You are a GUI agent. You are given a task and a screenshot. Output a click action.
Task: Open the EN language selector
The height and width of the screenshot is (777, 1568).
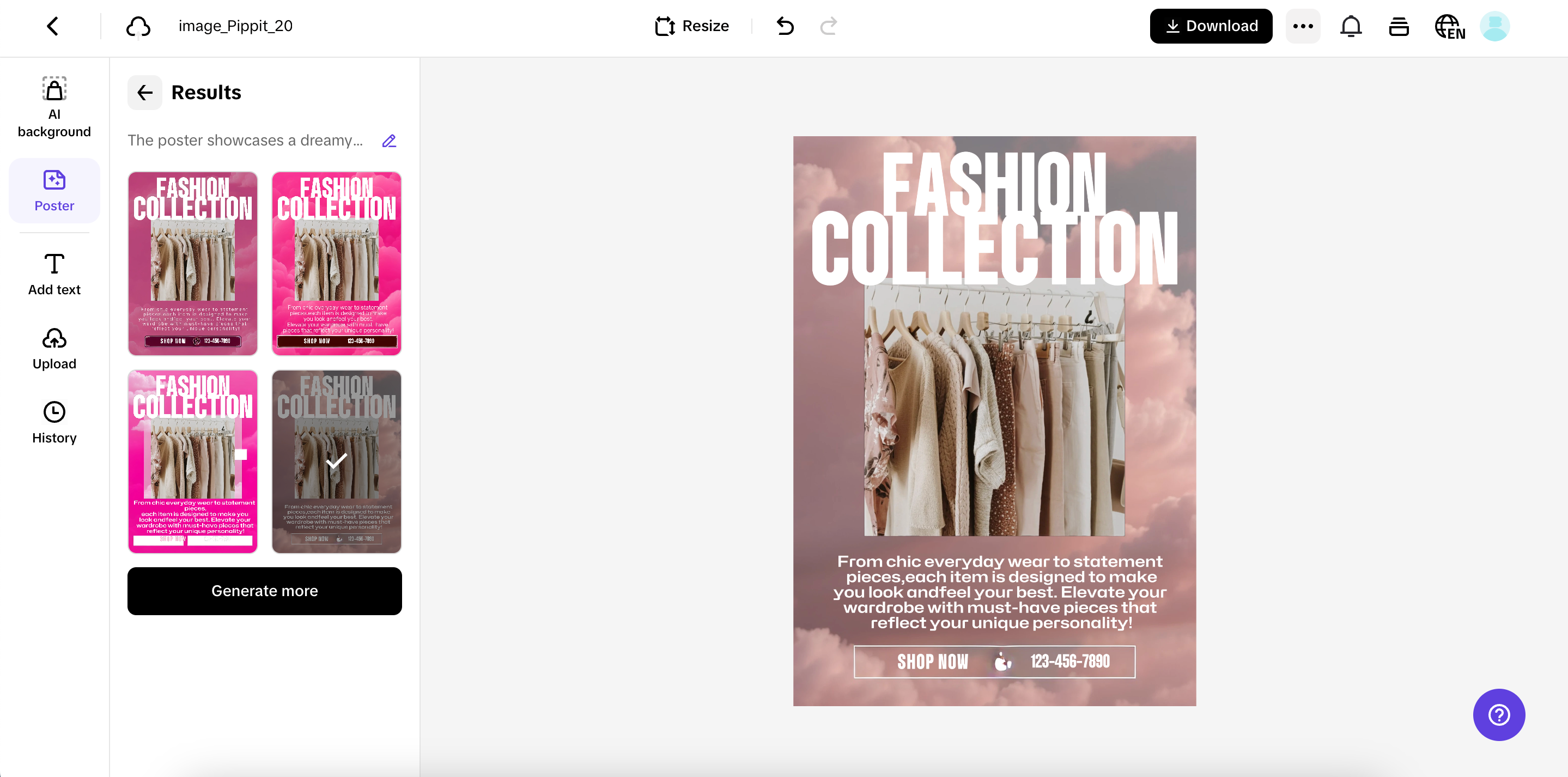point(1449,26)
